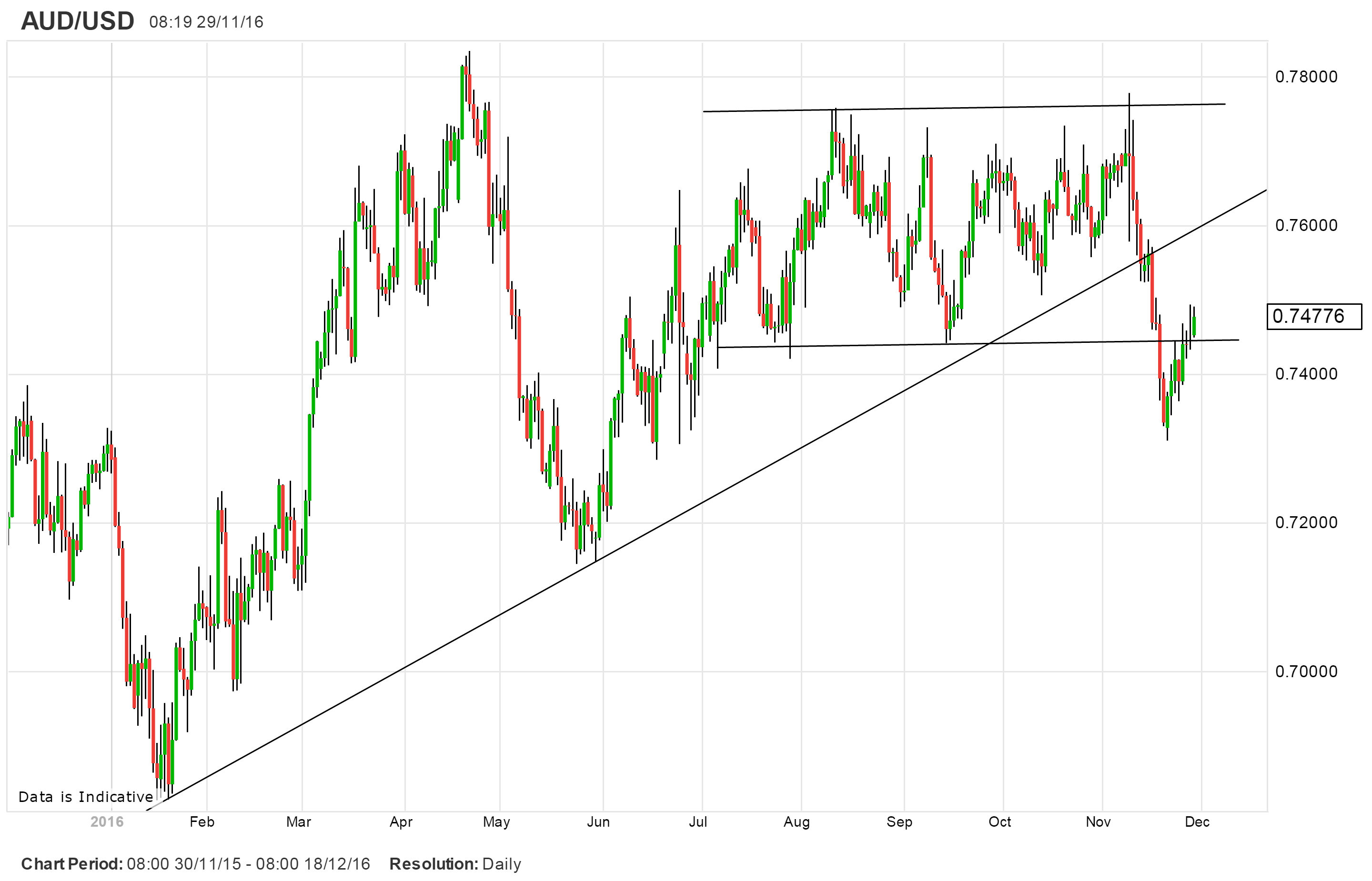Click the Aug month label
1372x881 pixels.
797,822
